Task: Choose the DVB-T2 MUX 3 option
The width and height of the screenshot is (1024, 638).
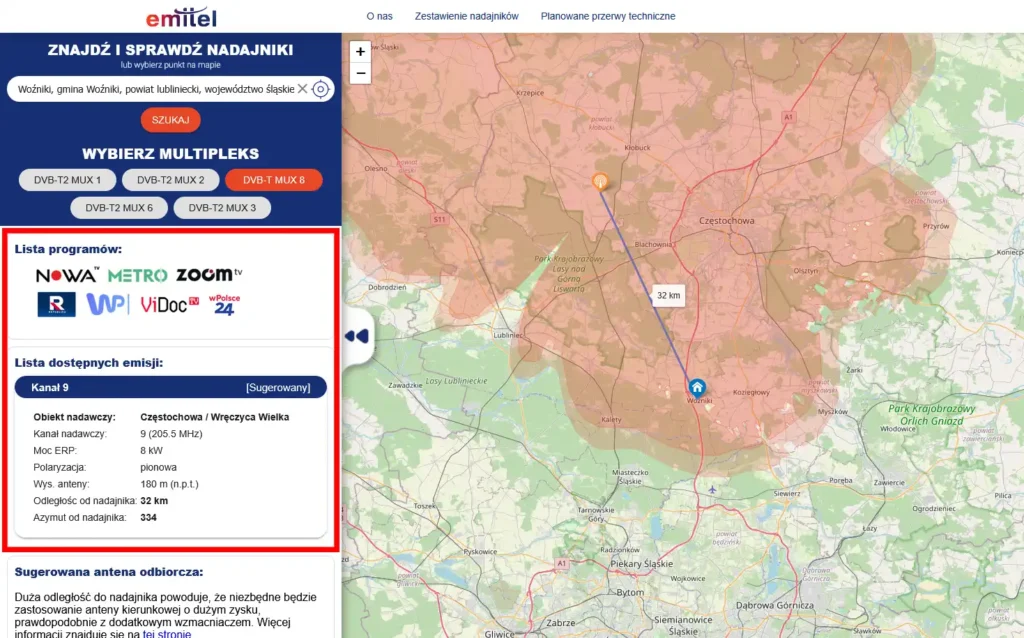Action: (222, 208)
